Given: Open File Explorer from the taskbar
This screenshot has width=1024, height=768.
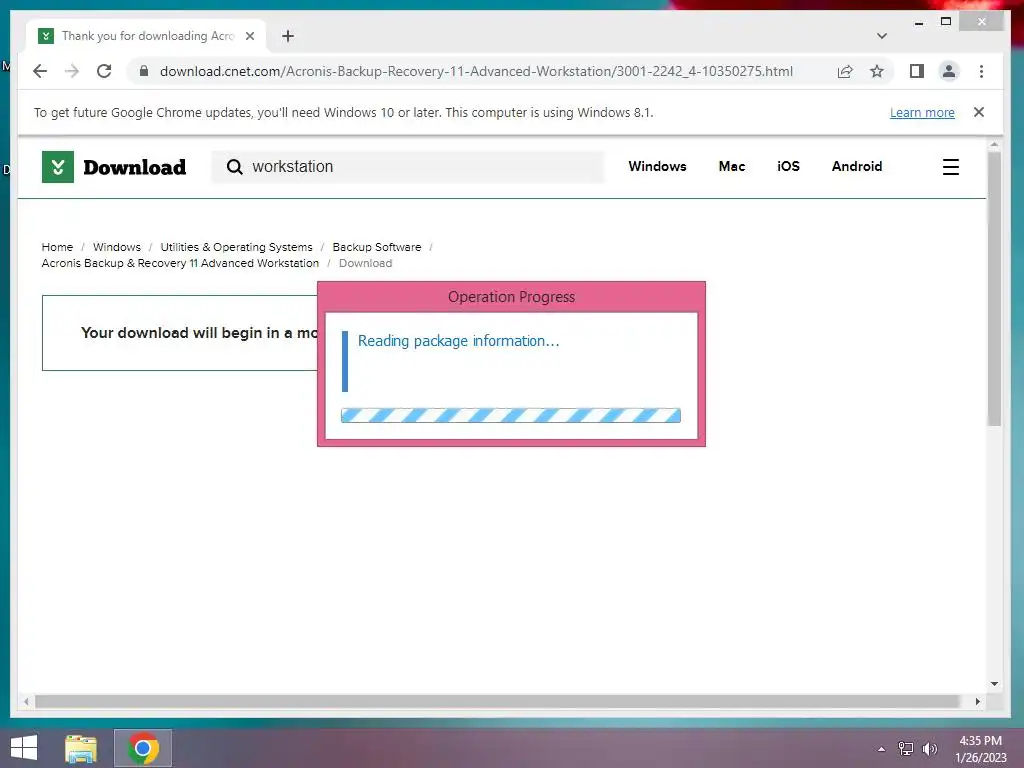Looking at the screenshot, I should 81,748.
